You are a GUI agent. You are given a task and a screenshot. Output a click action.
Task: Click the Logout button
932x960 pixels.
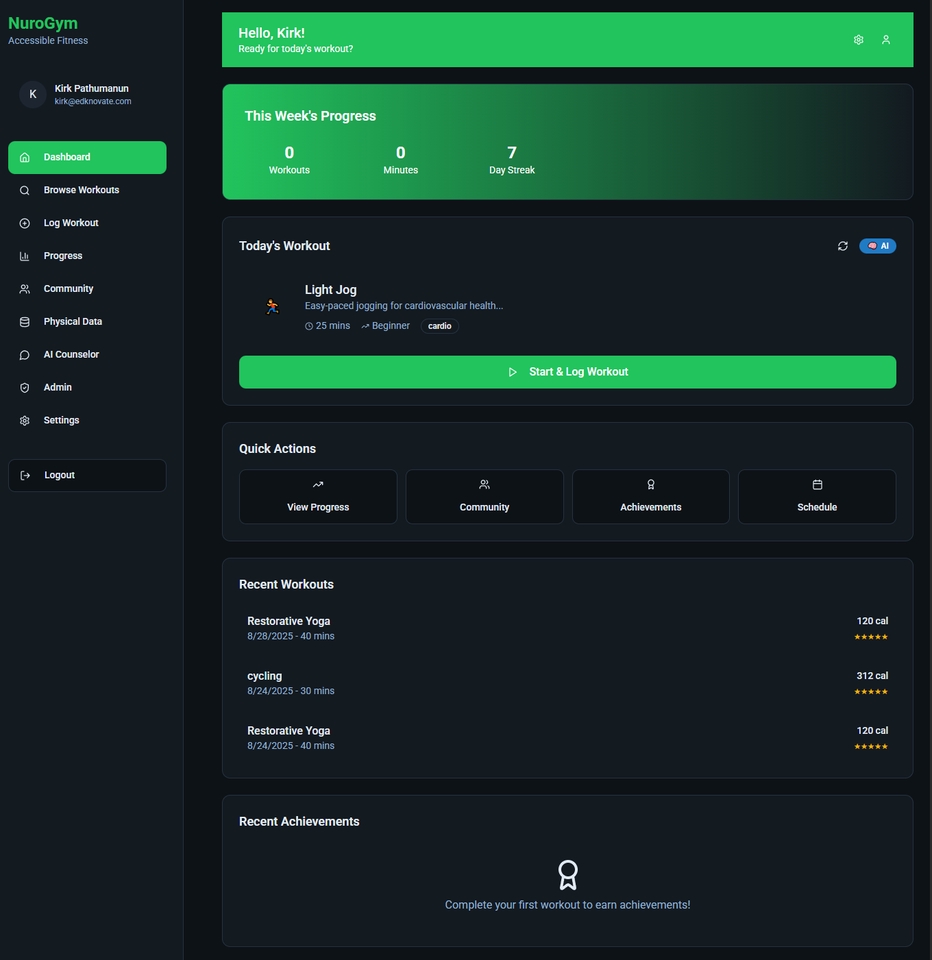[87, 476]
